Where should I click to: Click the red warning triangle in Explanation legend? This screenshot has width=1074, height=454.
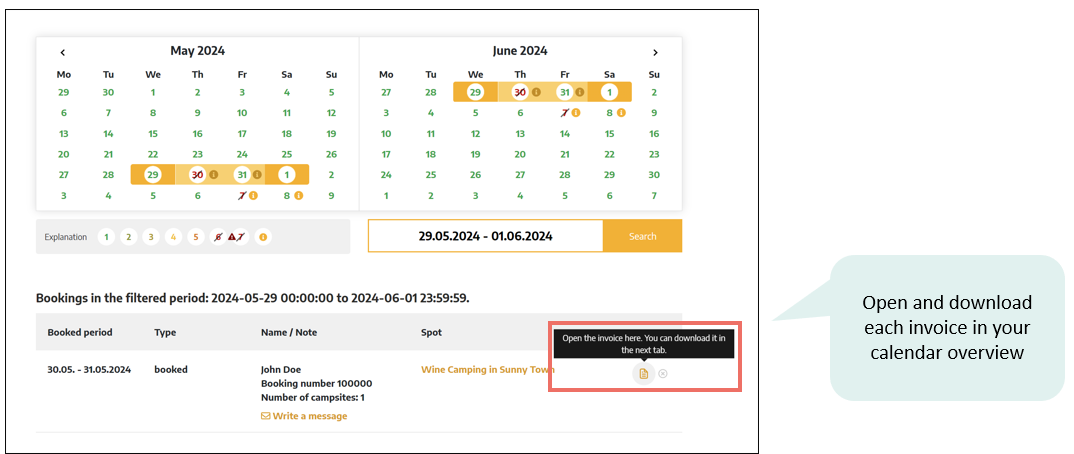[232, 237]
